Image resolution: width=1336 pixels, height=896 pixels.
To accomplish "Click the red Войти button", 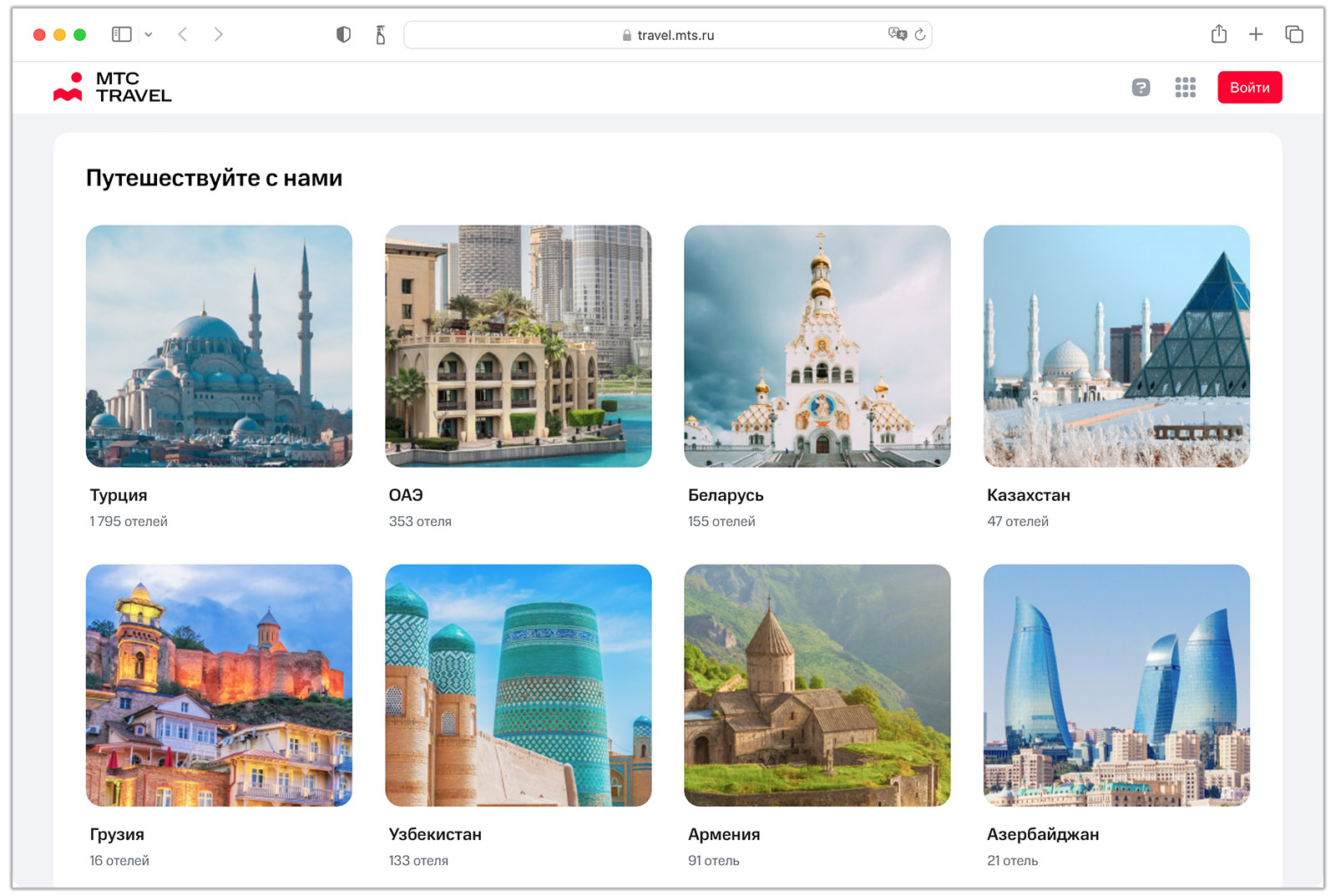I will click(1249, 87).
